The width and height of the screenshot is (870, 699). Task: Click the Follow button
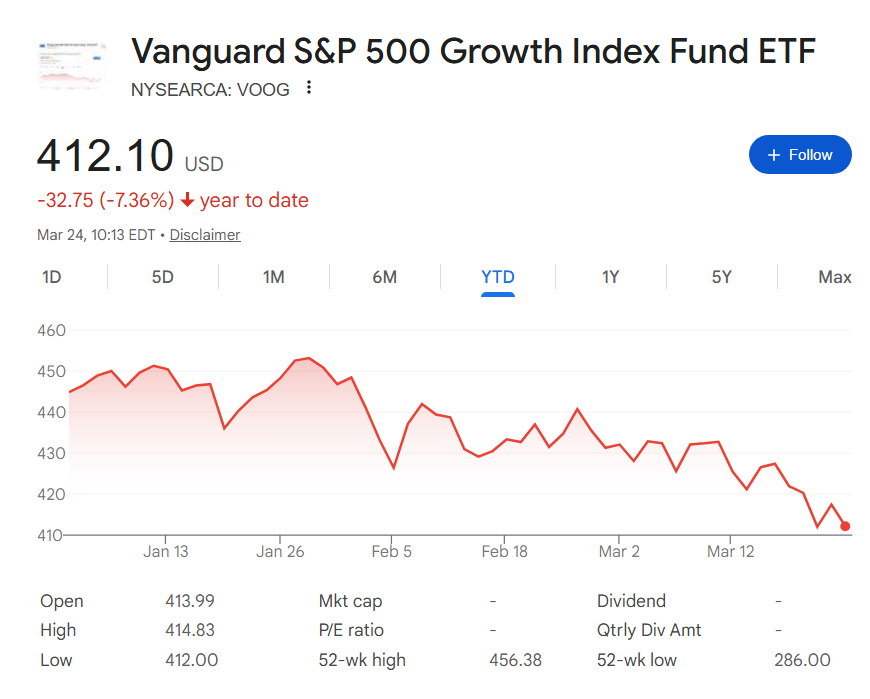[x=800, y=155]
